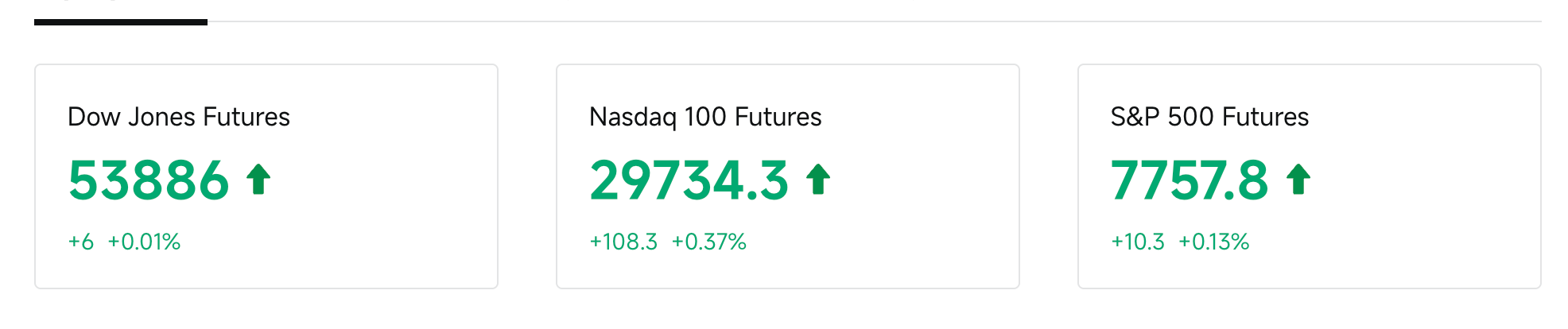1568x329 pixels.
Task: Select the S&P 500 price 7757.8
Action: coord(1190,180)
